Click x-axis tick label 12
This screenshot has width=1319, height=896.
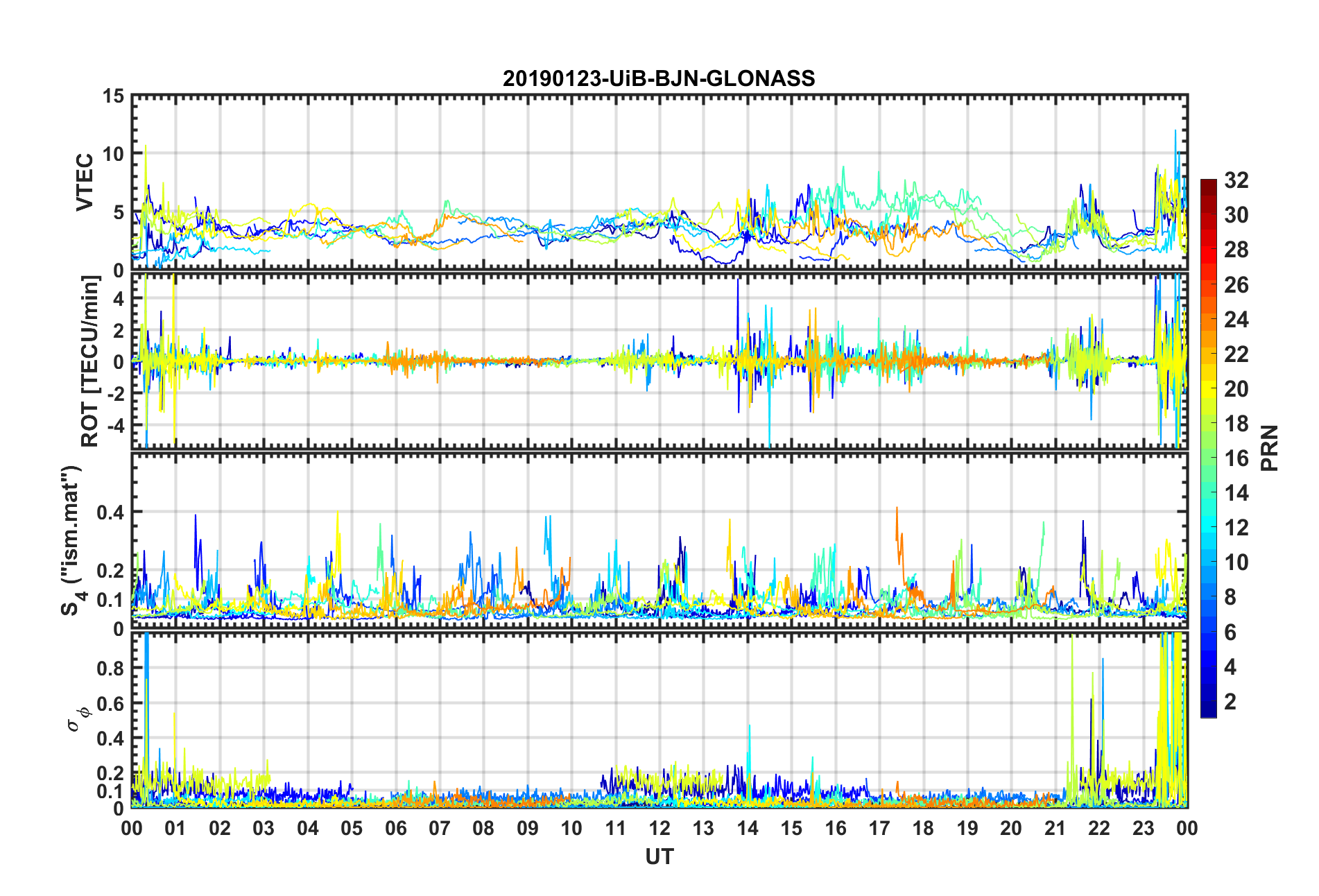coord(659,828)
